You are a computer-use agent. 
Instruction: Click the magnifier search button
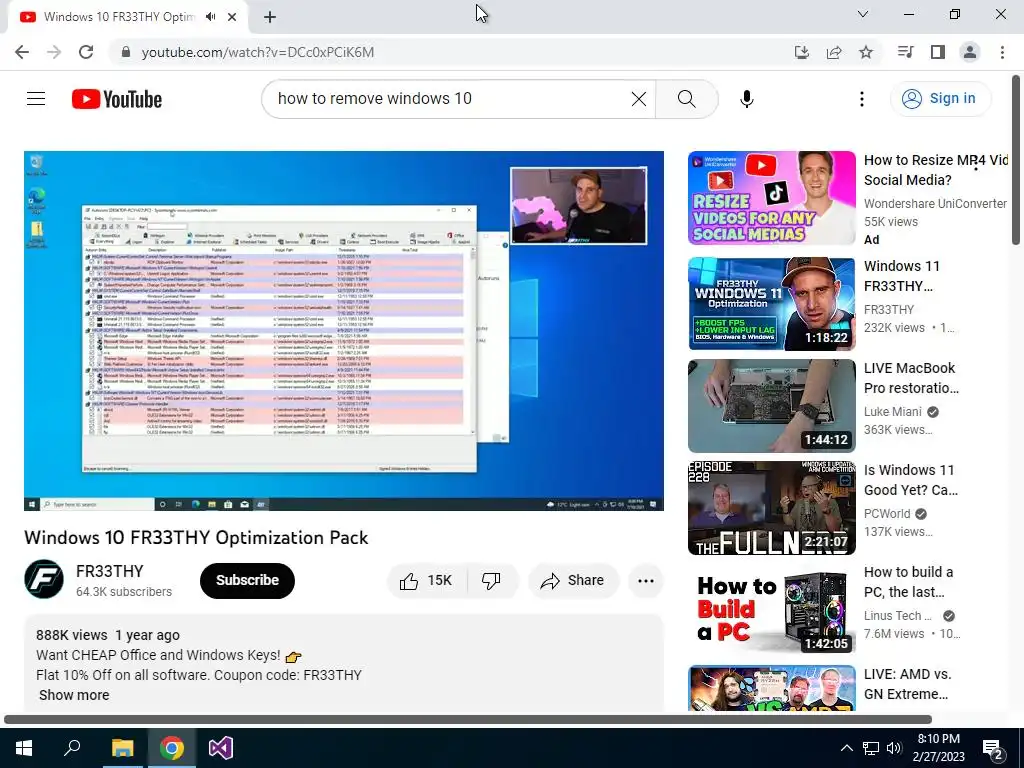pos(686,99)
